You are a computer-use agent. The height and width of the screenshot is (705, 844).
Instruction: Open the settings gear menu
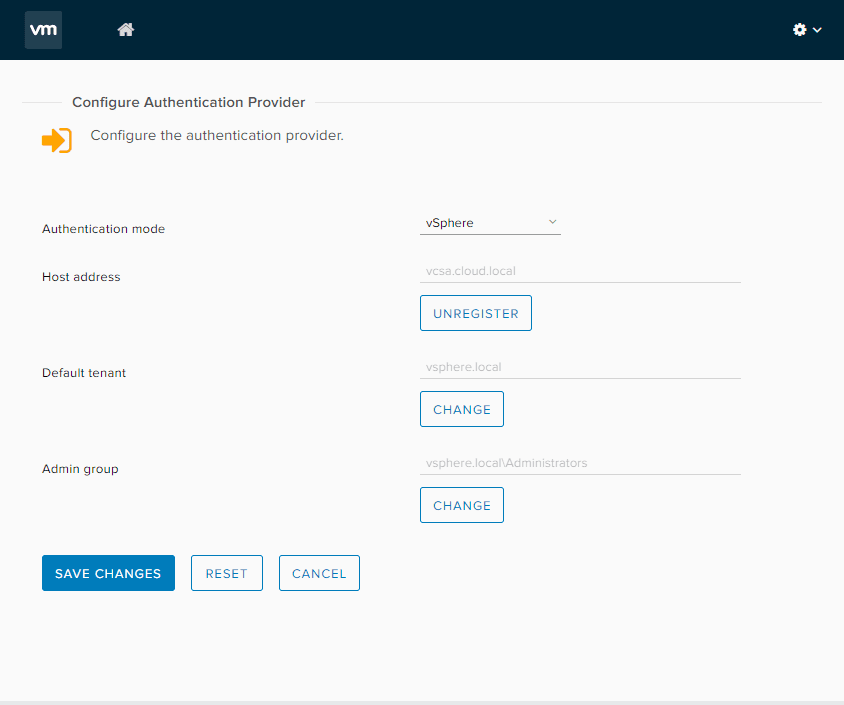[800, 30]
